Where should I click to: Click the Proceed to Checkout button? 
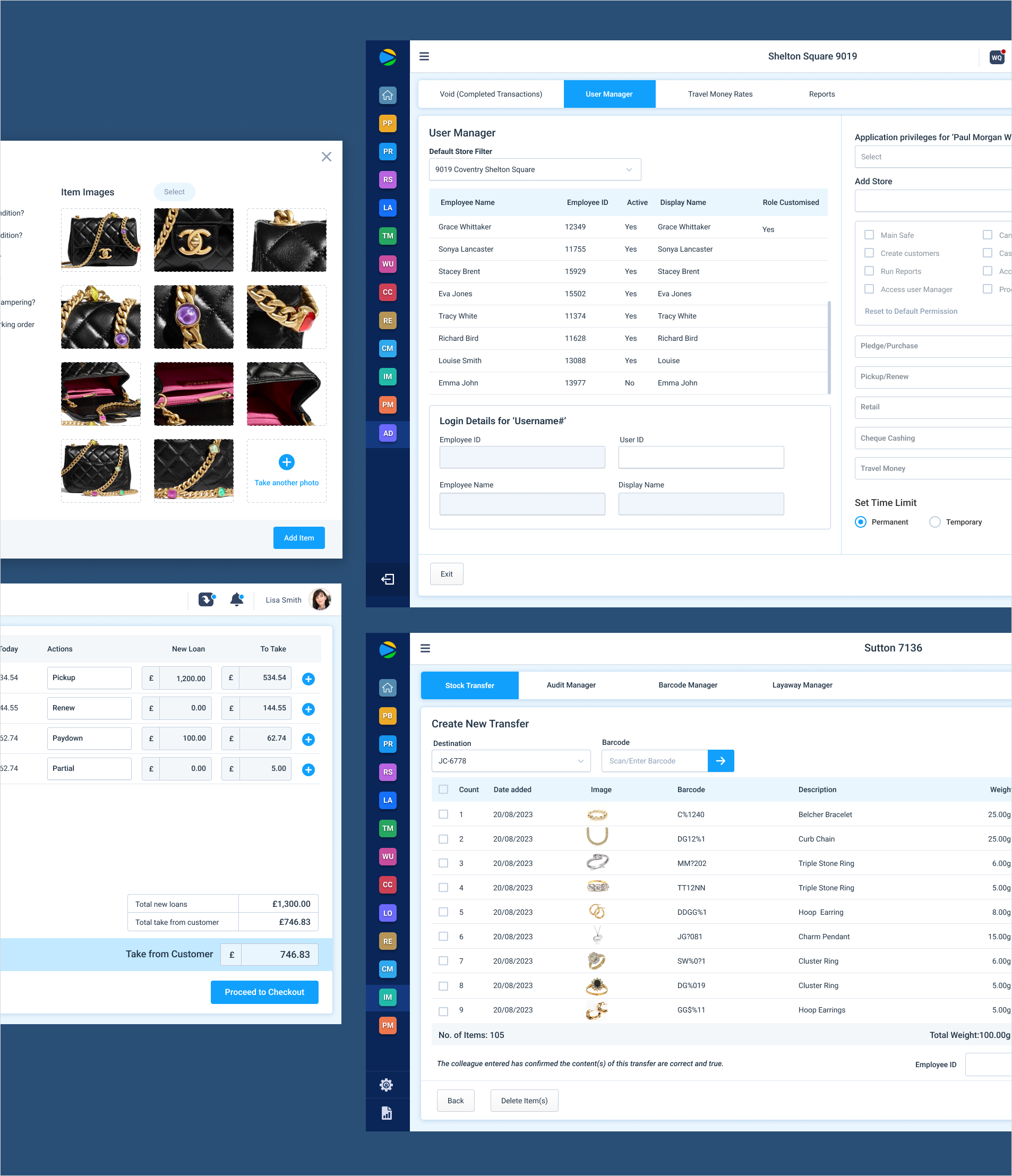(x=264, y=992)
